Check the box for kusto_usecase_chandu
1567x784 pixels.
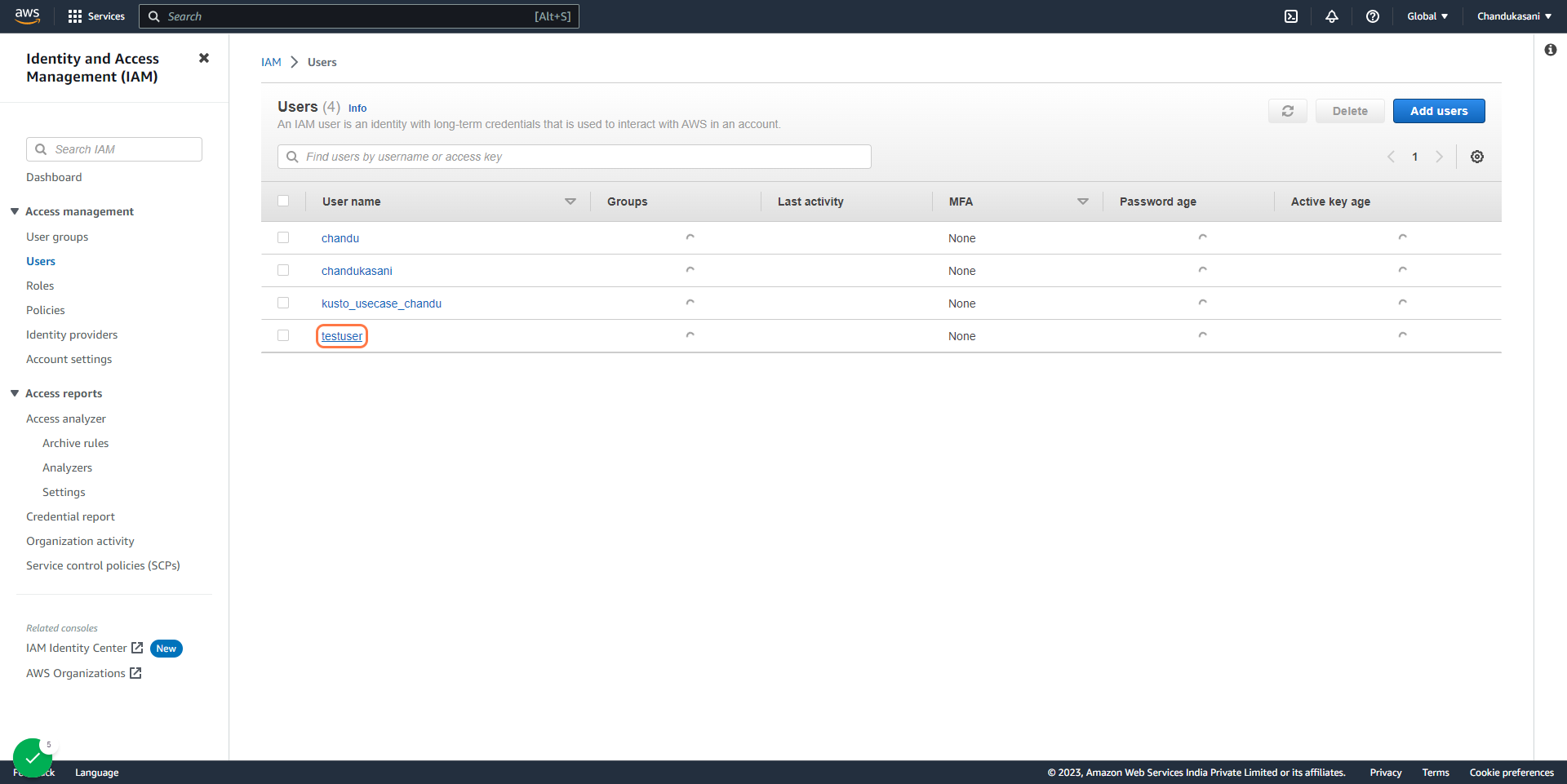283,303
